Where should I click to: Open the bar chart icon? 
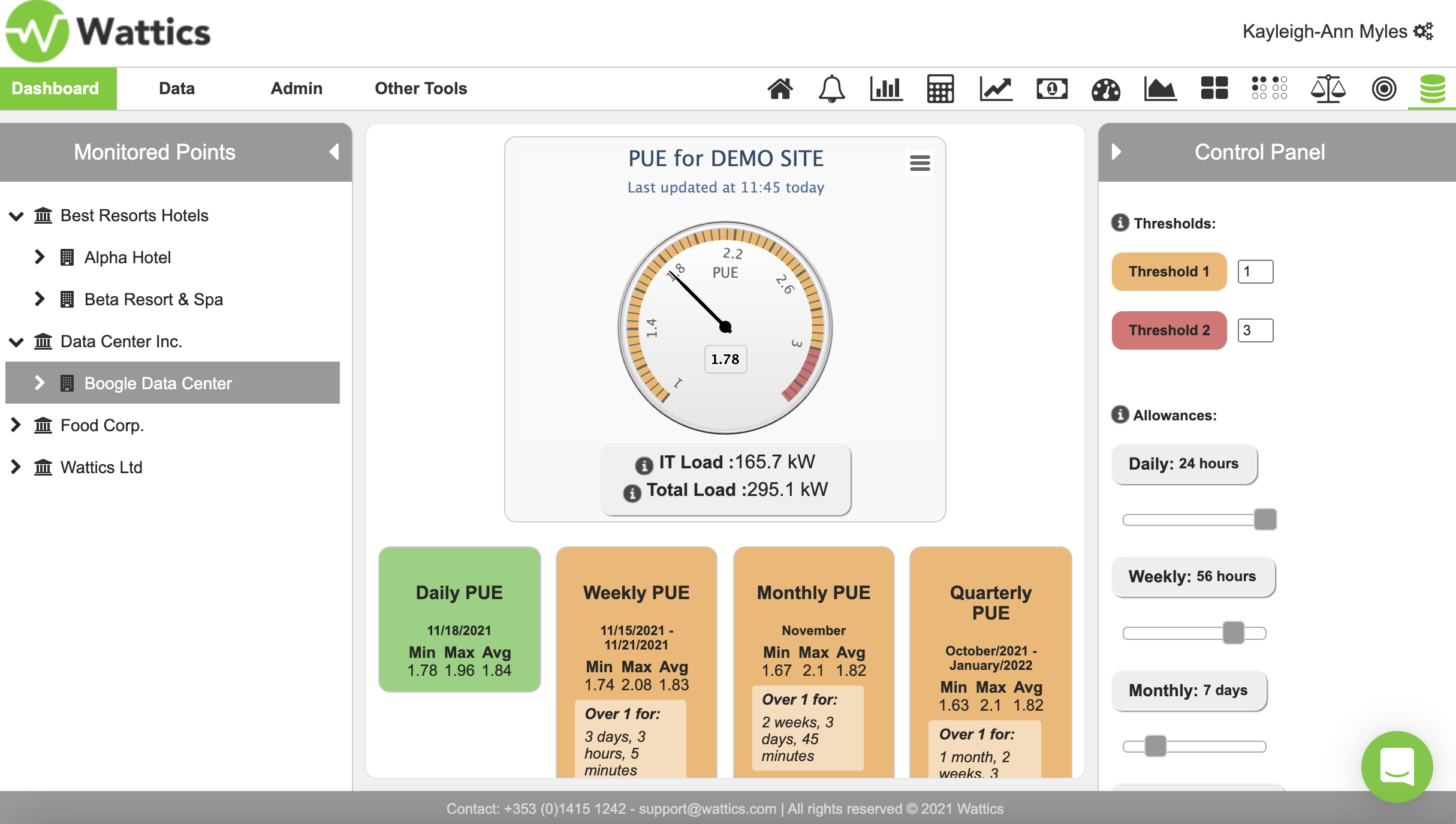pyautogui.click(x=885, y=89)
